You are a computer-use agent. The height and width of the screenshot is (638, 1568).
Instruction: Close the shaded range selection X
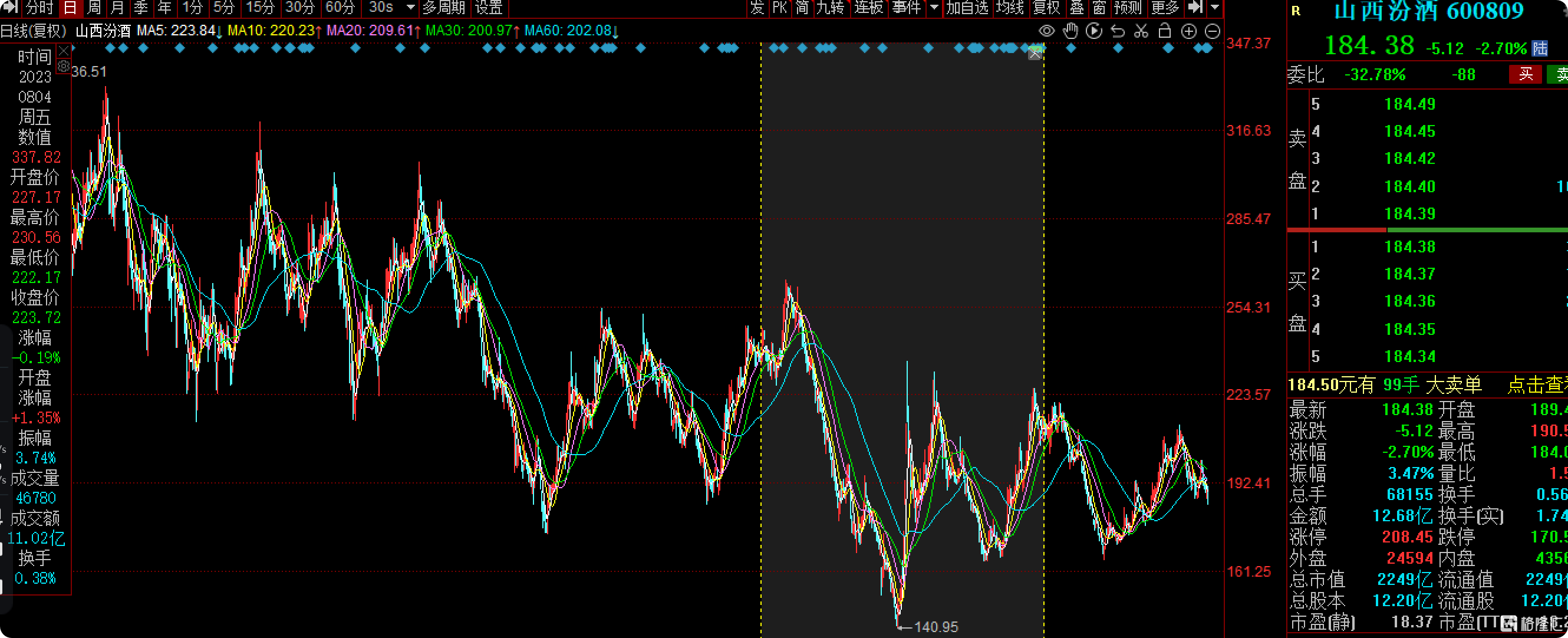[x=1035, y=54]
